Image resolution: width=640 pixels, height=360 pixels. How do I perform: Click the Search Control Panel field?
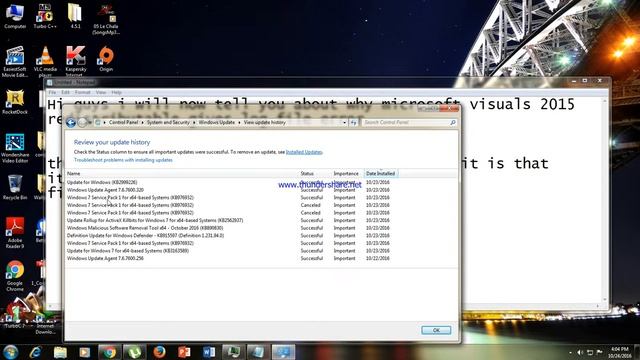pos(409,122)
